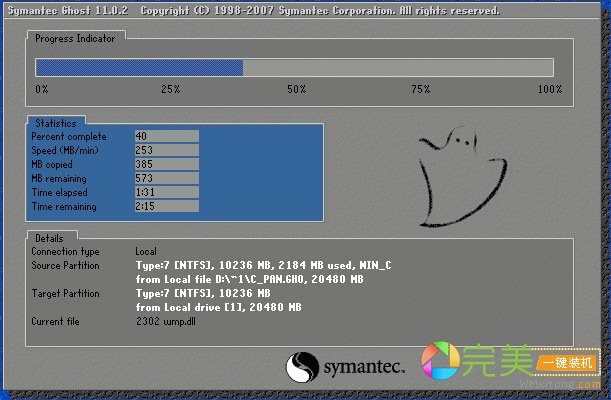Click the unfilled gray portion of the progress bar

coord(398,68)
